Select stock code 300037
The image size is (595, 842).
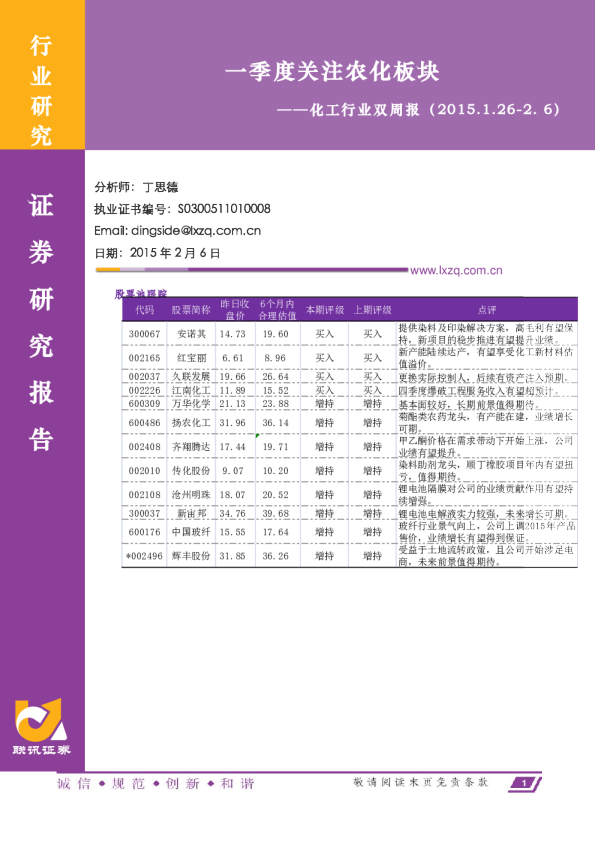[x=144, y=513]
